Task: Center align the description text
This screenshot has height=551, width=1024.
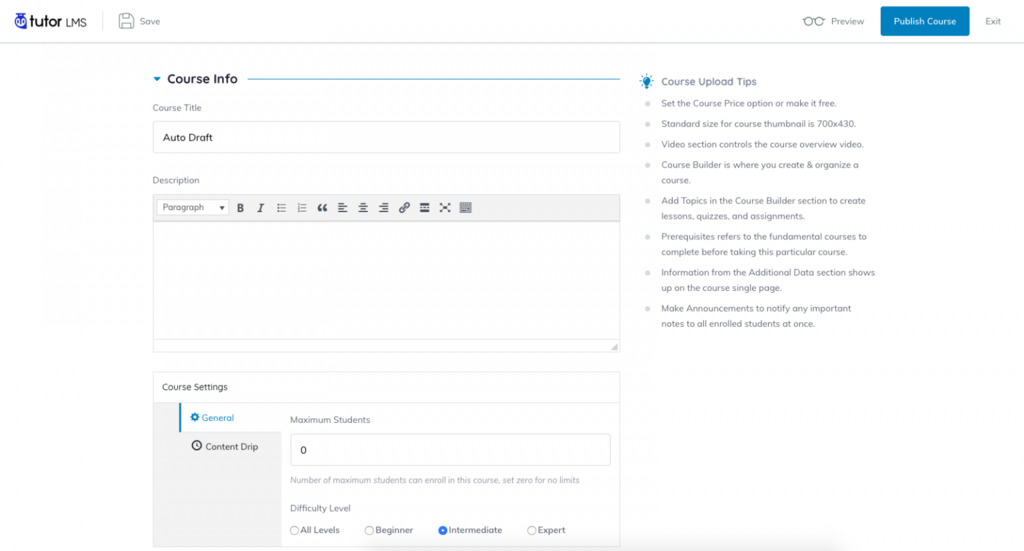Action: point(363,208)
